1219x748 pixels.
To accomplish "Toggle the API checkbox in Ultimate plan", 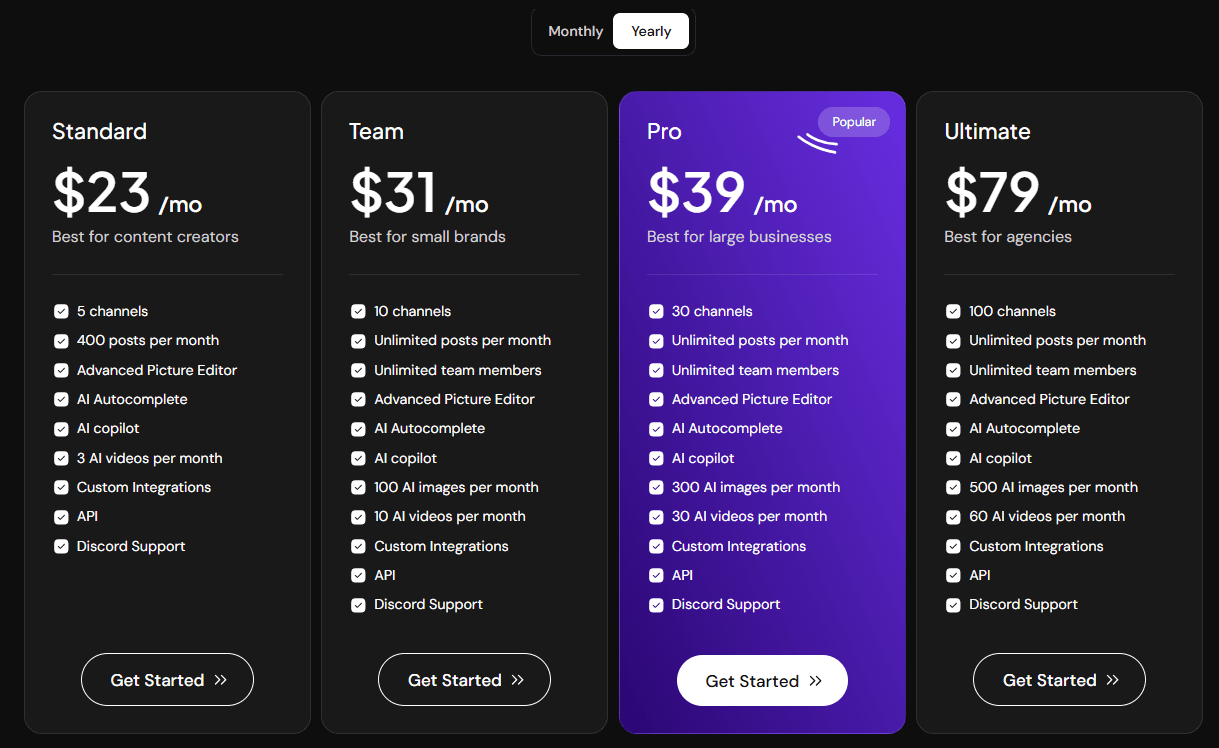I will 953,575.
